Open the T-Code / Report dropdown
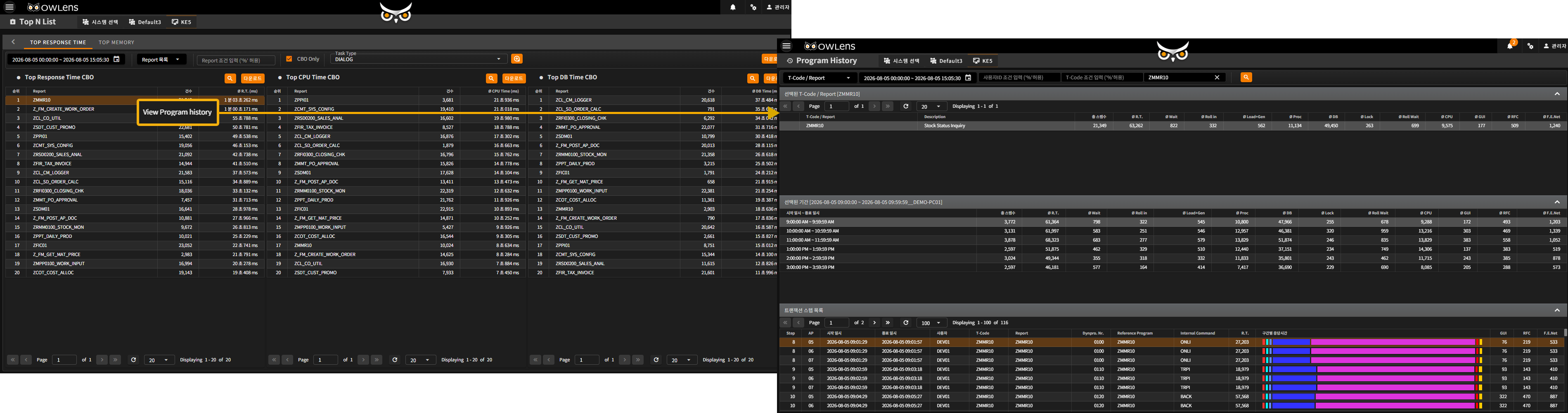The image size is (1568, 413). point(820,78)
